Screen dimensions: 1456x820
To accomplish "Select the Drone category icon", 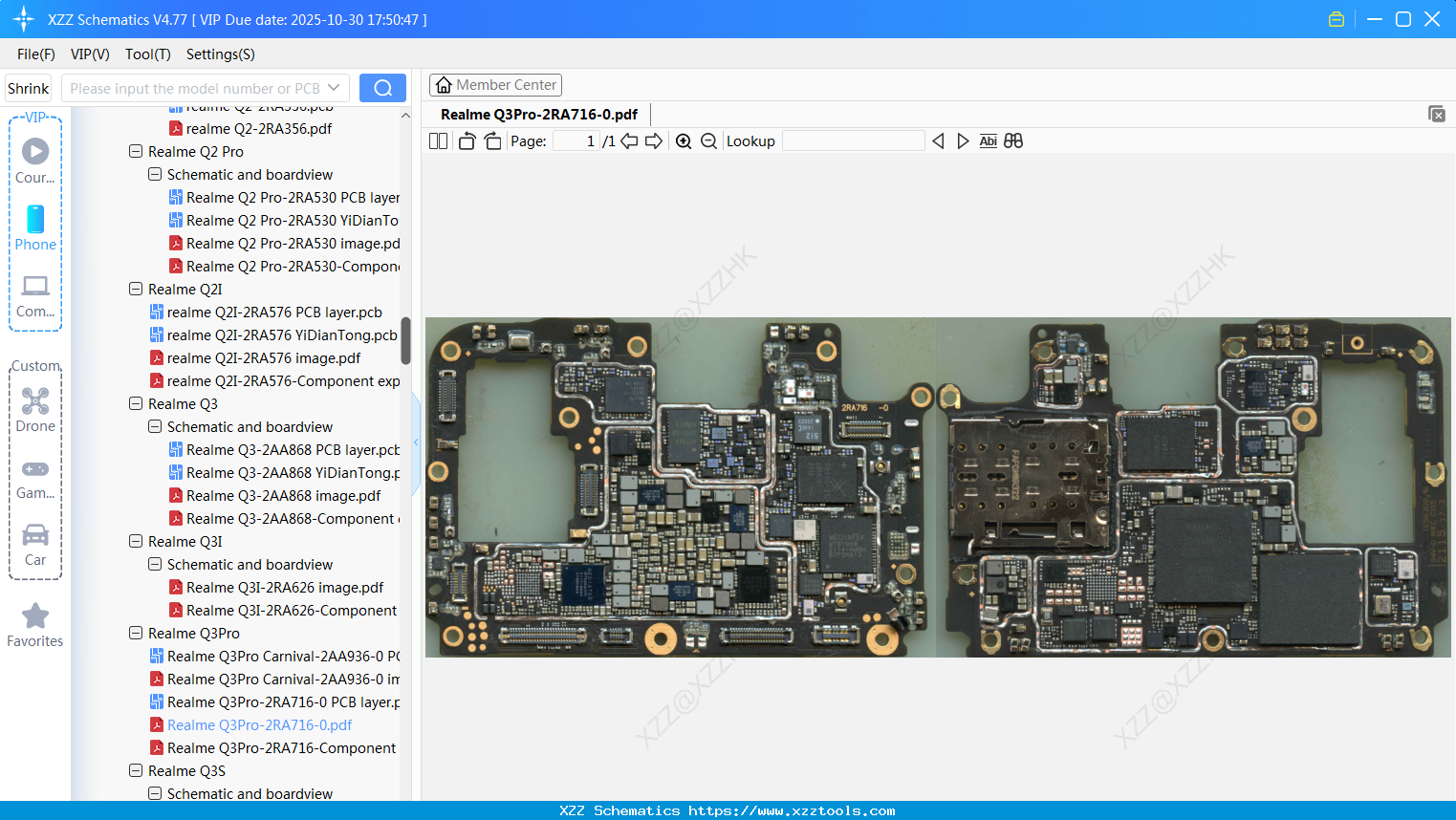I will pos(35,410).
